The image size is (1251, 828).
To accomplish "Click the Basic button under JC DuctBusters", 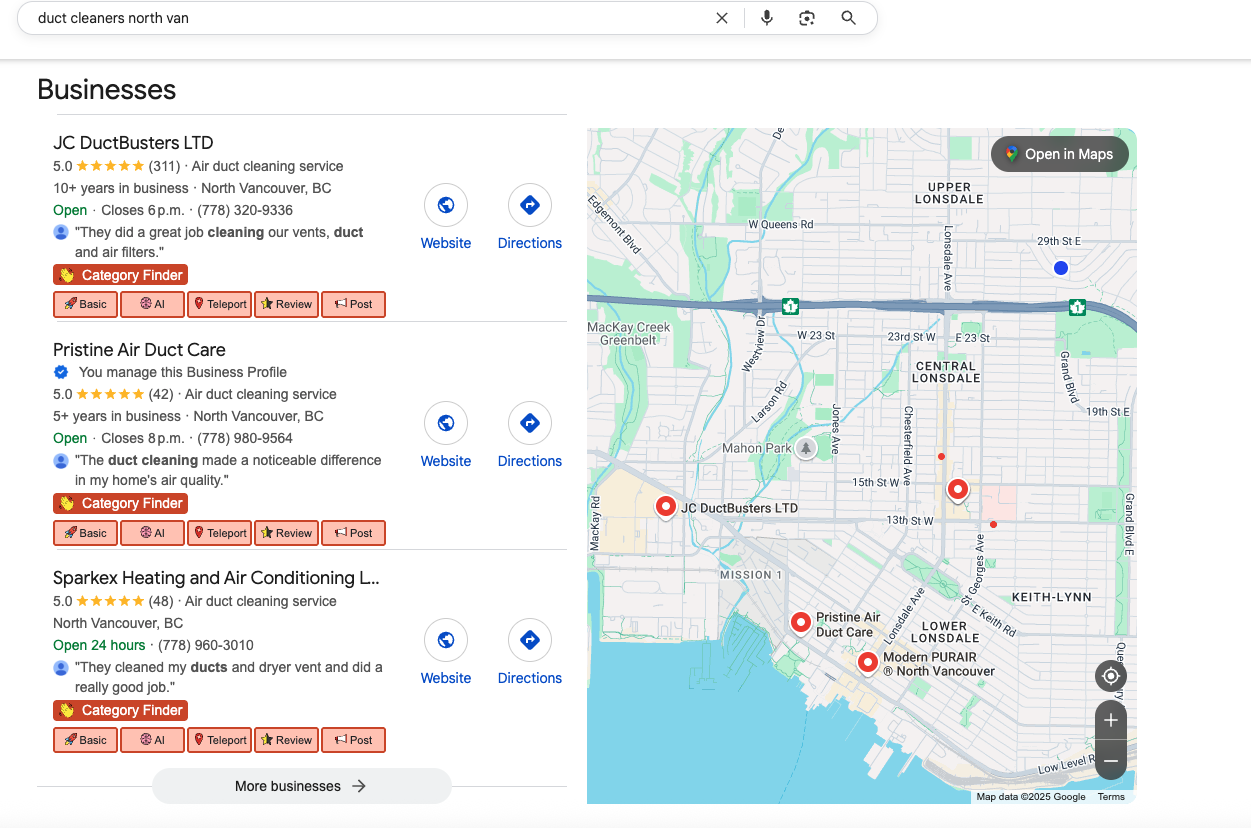I will (x=85, y=304).
